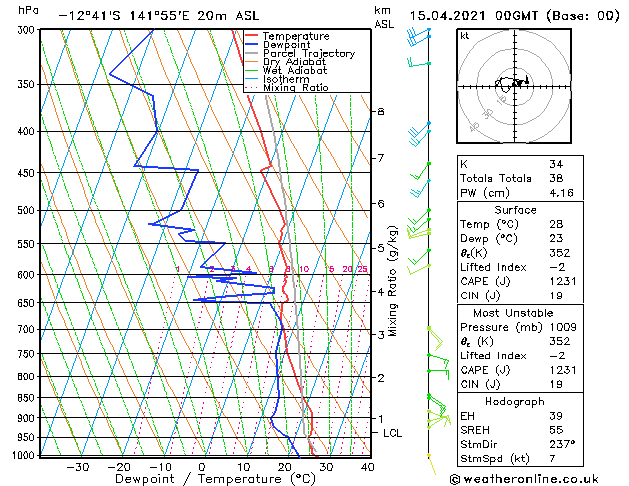This screenshot has height=486, width=629.
Task: Click the Totals Totals value 38
Action: coord(556,178)
